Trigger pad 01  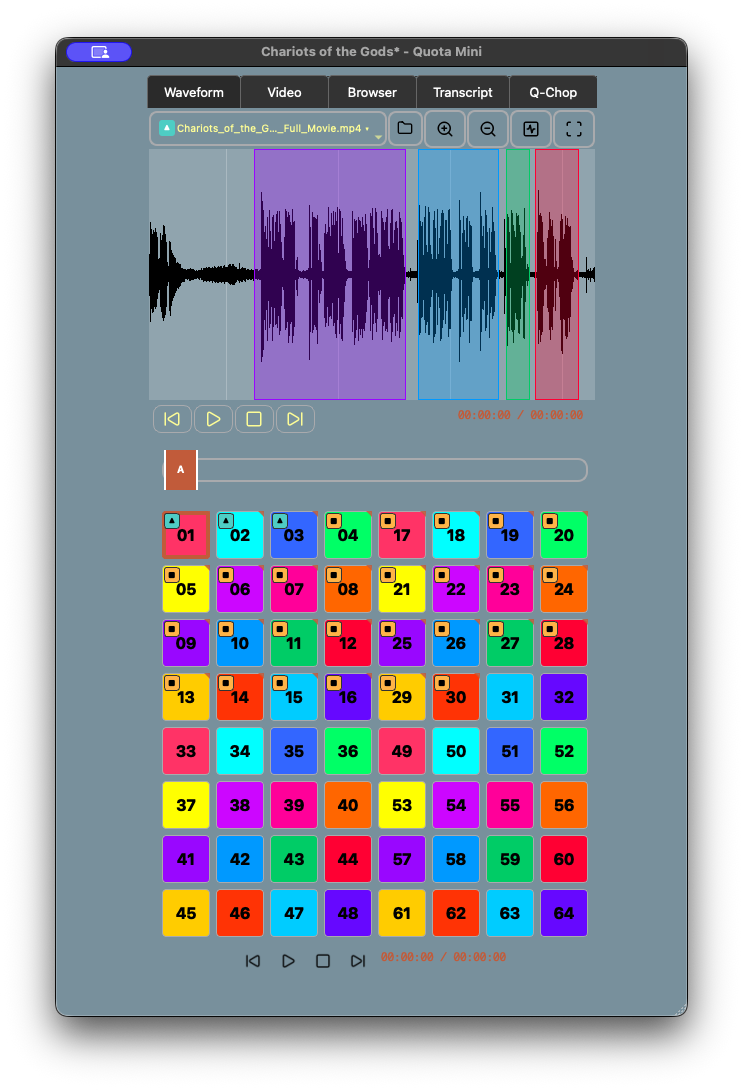pyautogui.click(x=186, y=535)
